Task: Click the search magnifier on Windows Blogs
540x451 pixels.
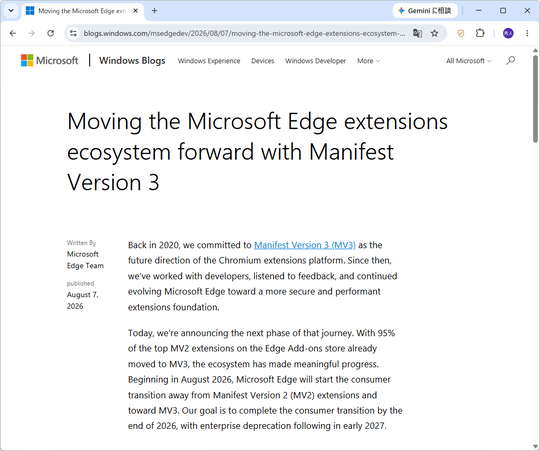Action: point(510,61)
